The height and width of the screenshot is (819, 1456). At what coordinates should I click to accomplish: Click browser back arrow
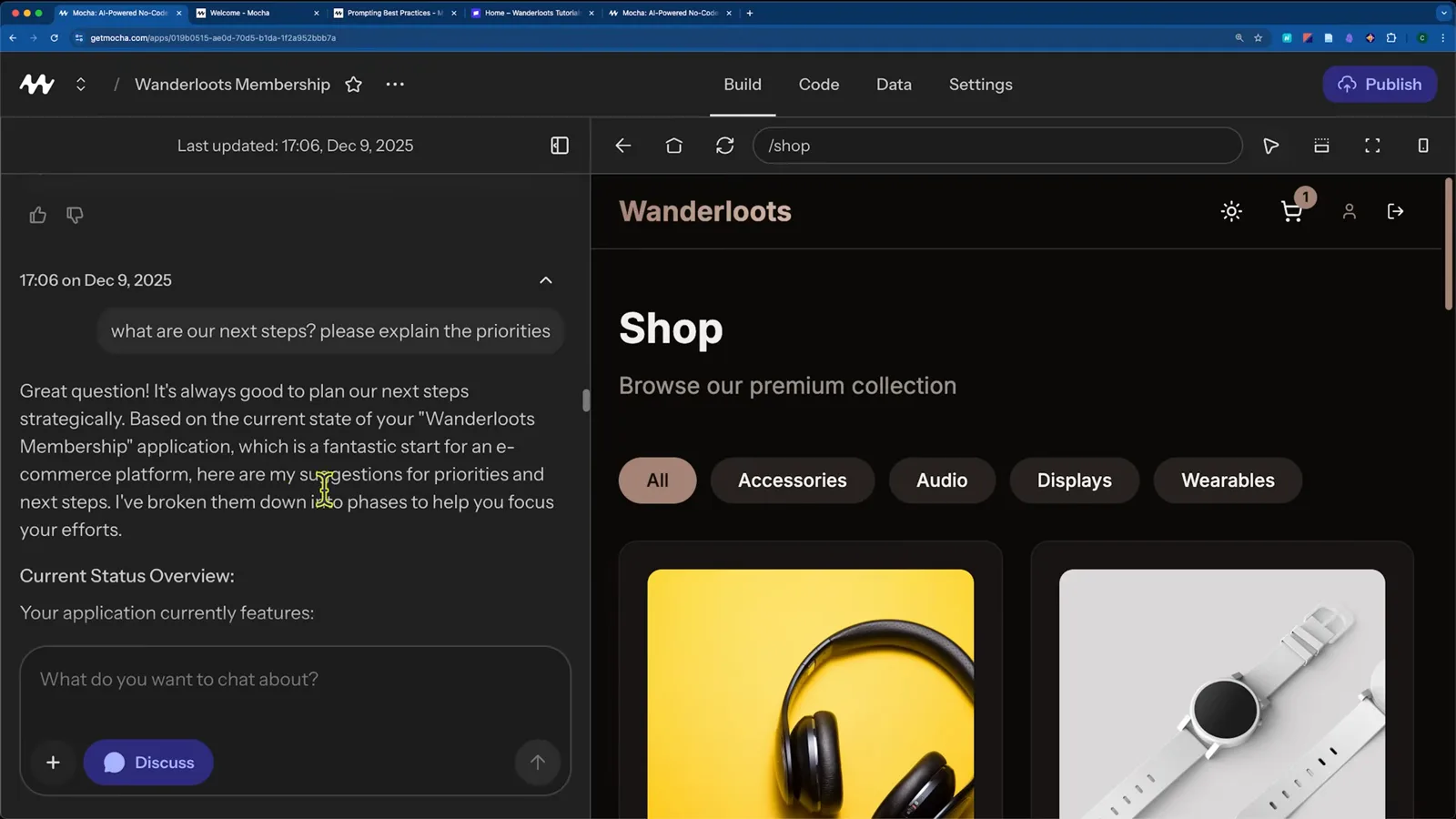13,38
